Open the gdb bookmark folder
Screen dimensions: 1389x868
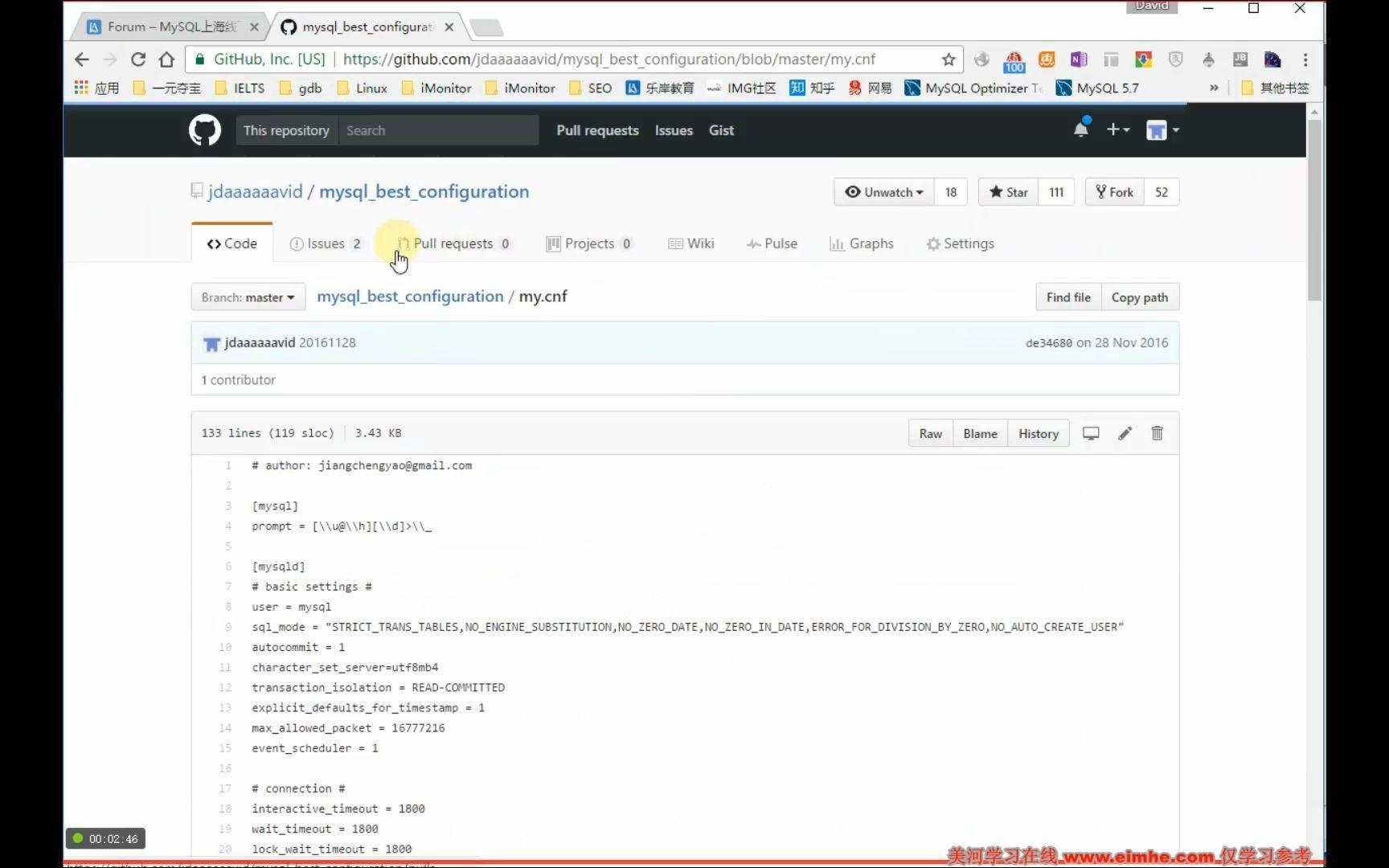tap(301, 88)
